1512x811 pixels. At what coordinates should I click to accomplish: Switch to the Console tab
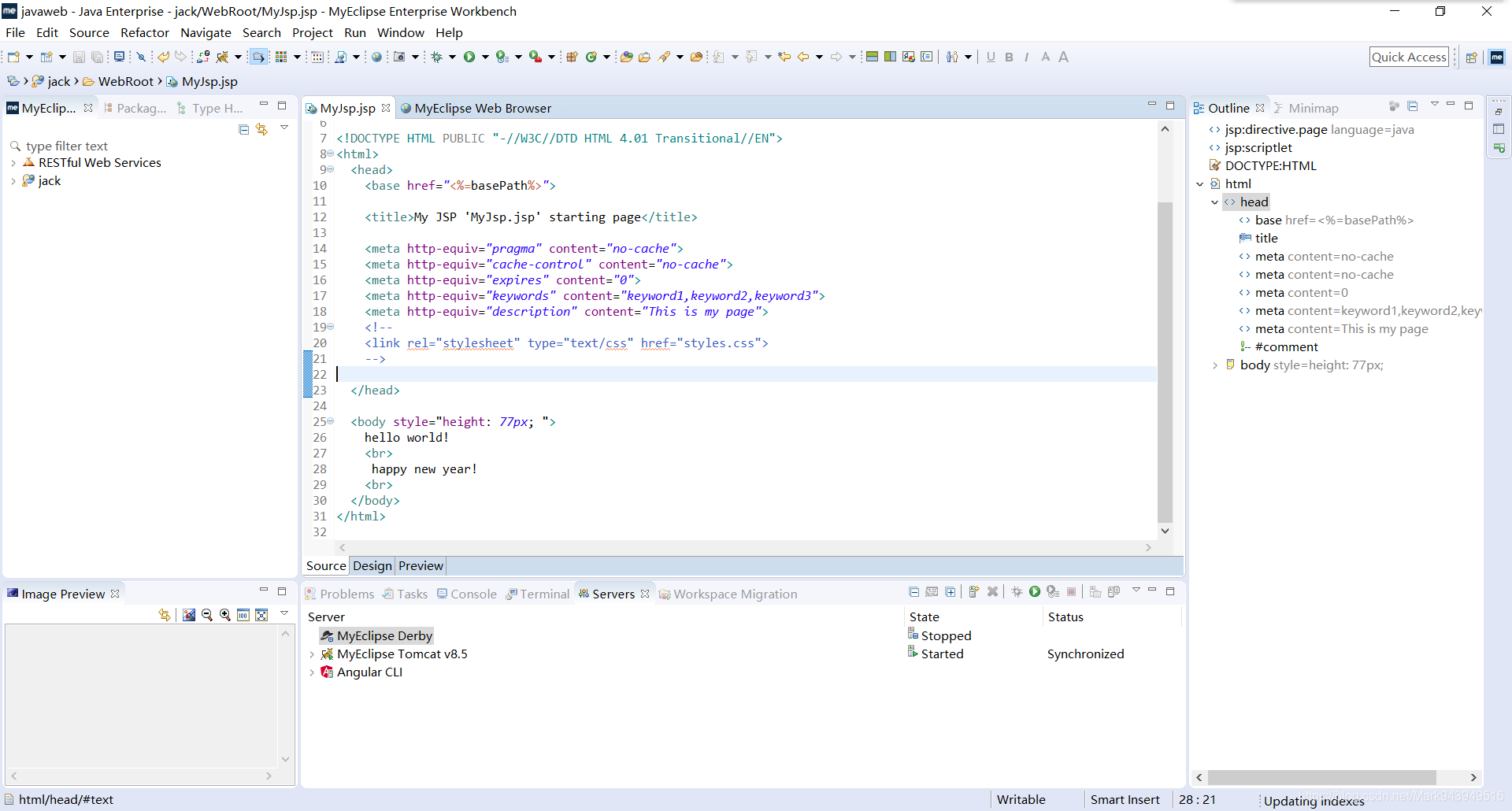pos(466,594)
